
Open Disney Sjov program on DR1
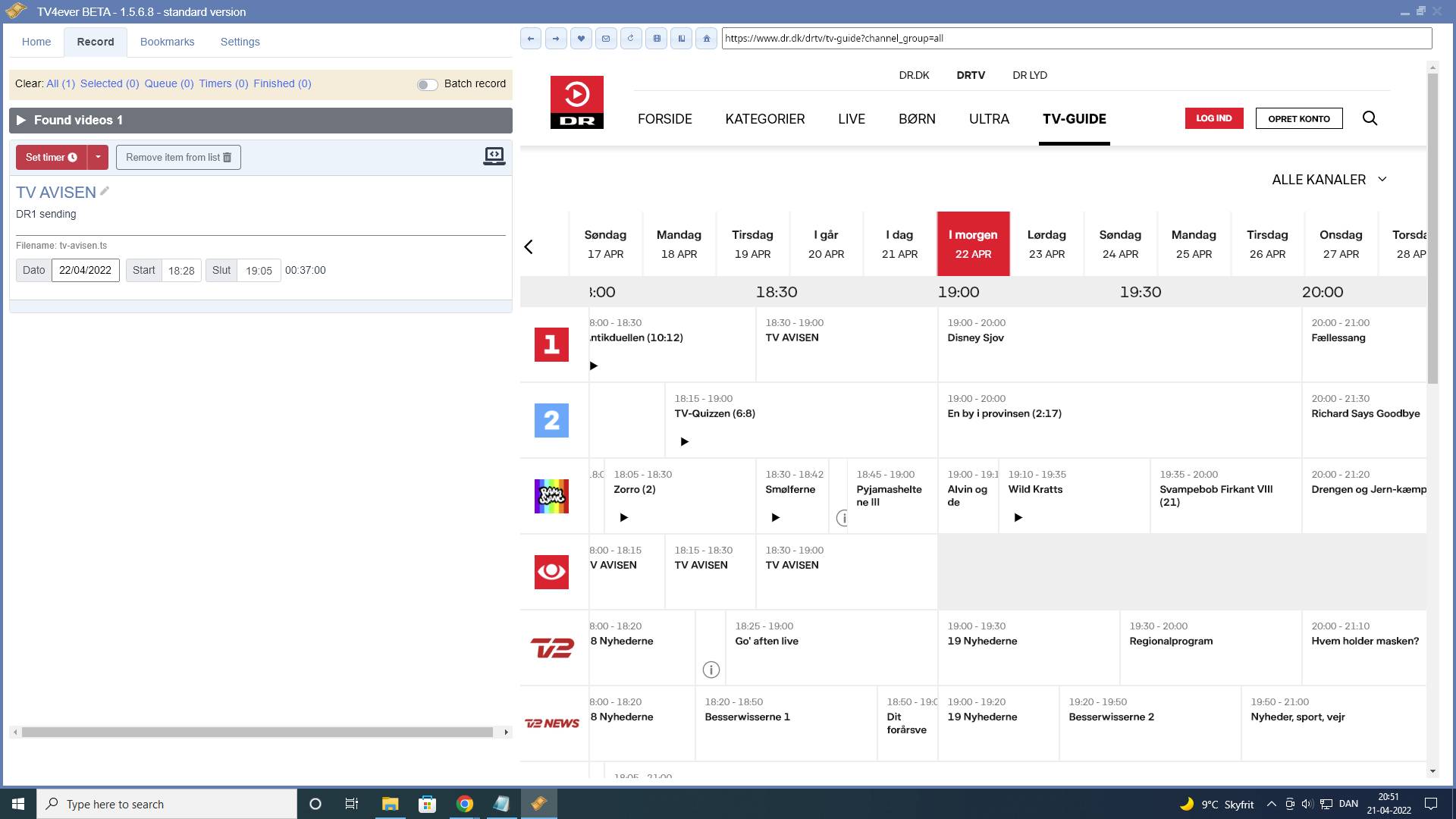1119,344
